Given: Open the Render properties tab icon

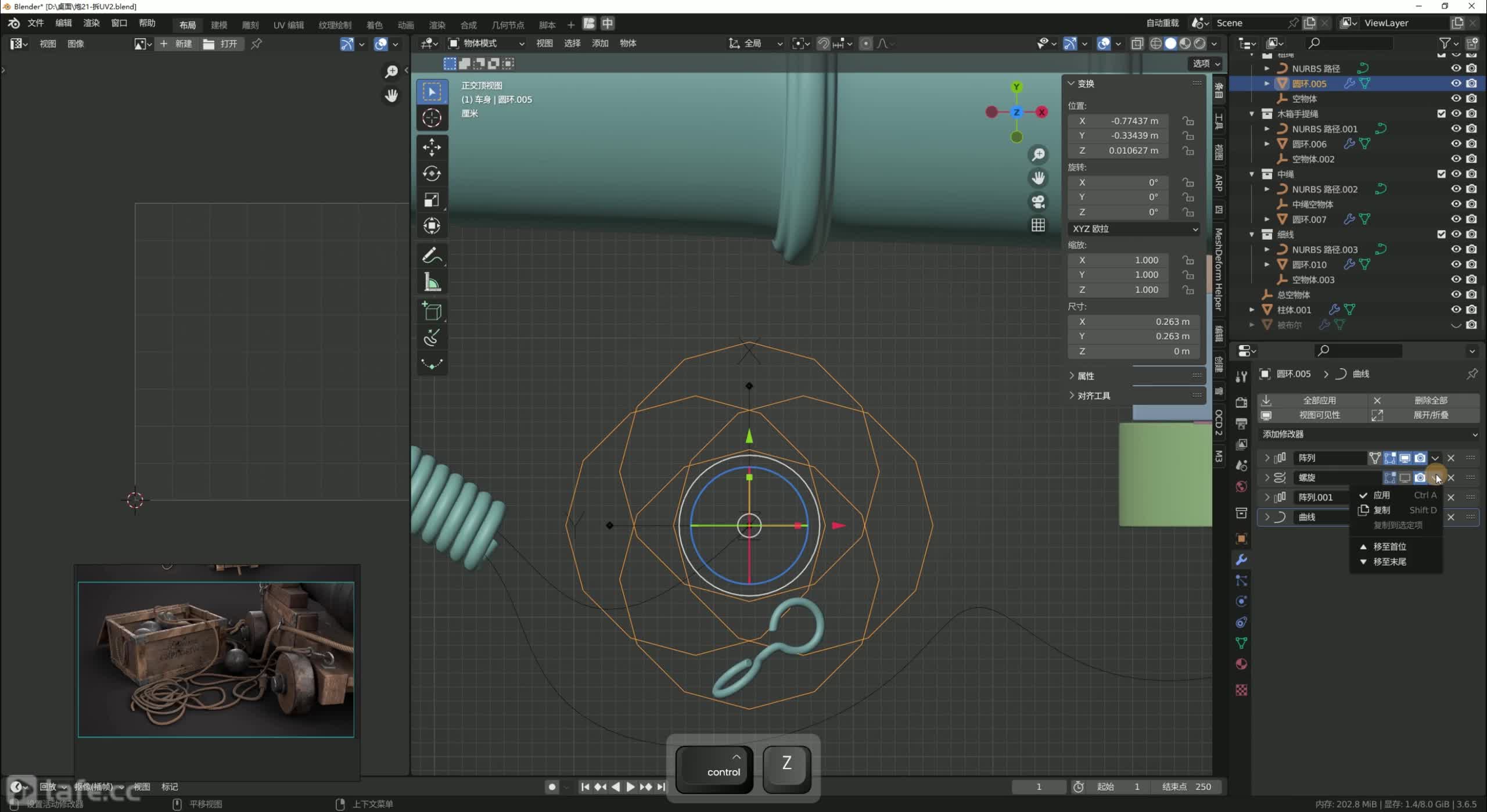Looking at the screenshot, I should pos(1241,403).
